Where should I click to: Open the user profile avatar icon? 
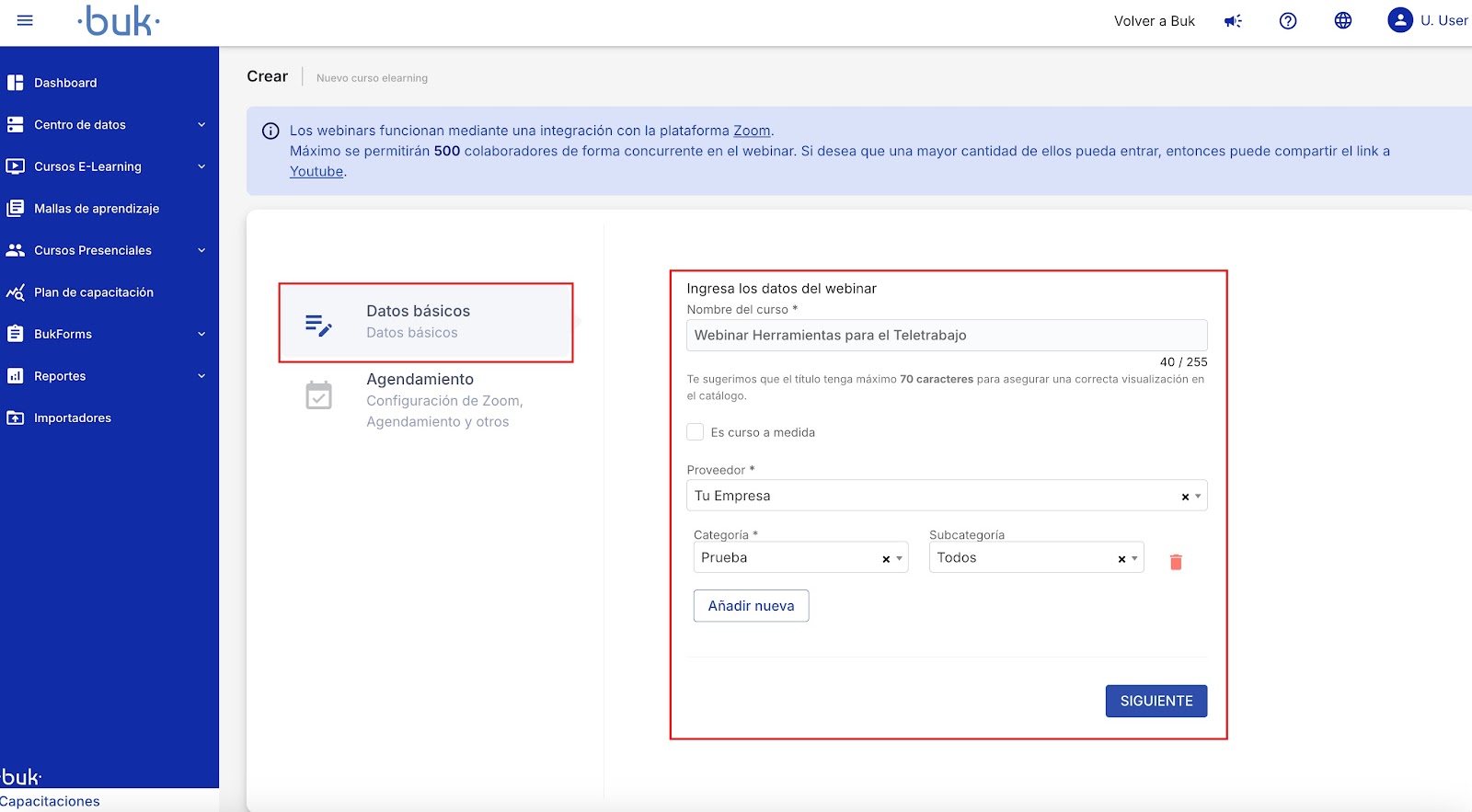point(1399,20)
